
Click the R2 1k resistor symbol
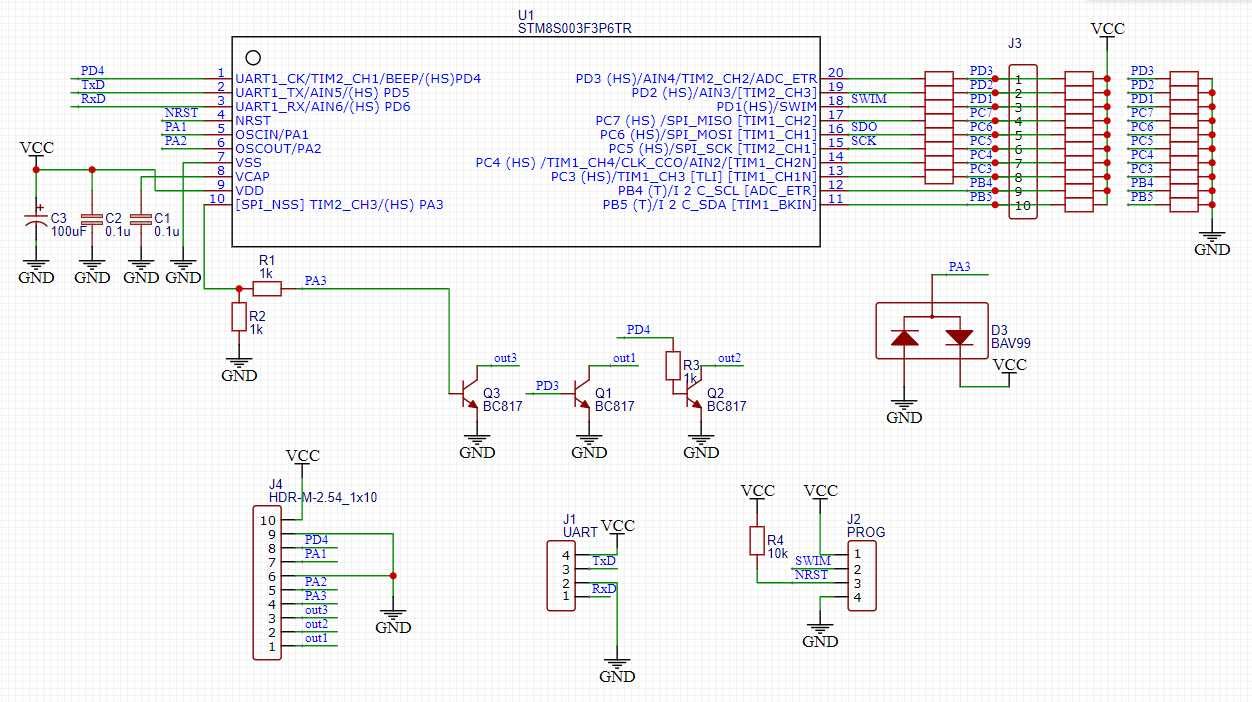pyautogui.click(x=238, y=317)
